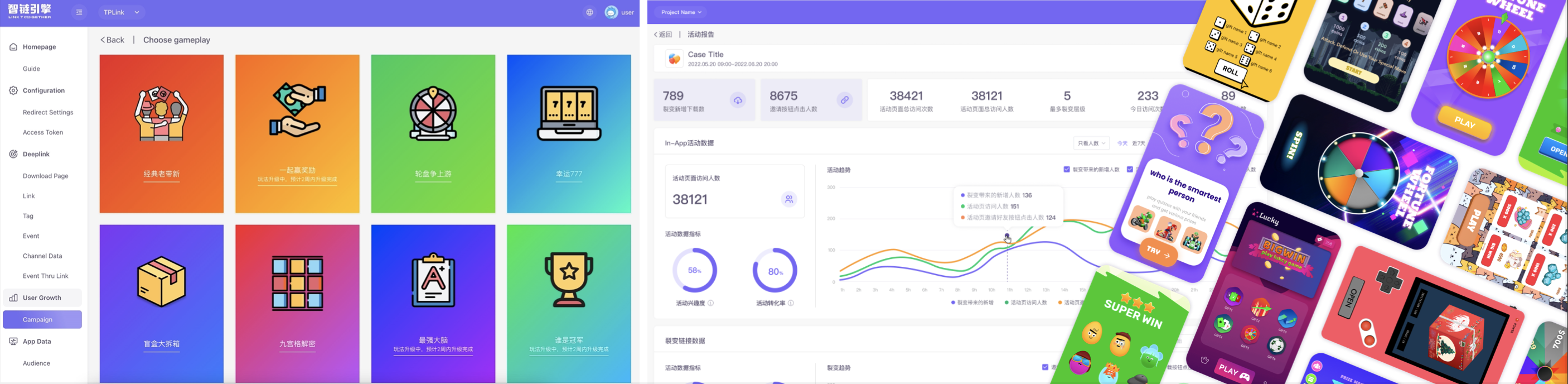Image resolution: width=1568 pixels, height=384 pixels.
Task: Click the 80% 活动转化率 progress ring
Action: point(775,270)
